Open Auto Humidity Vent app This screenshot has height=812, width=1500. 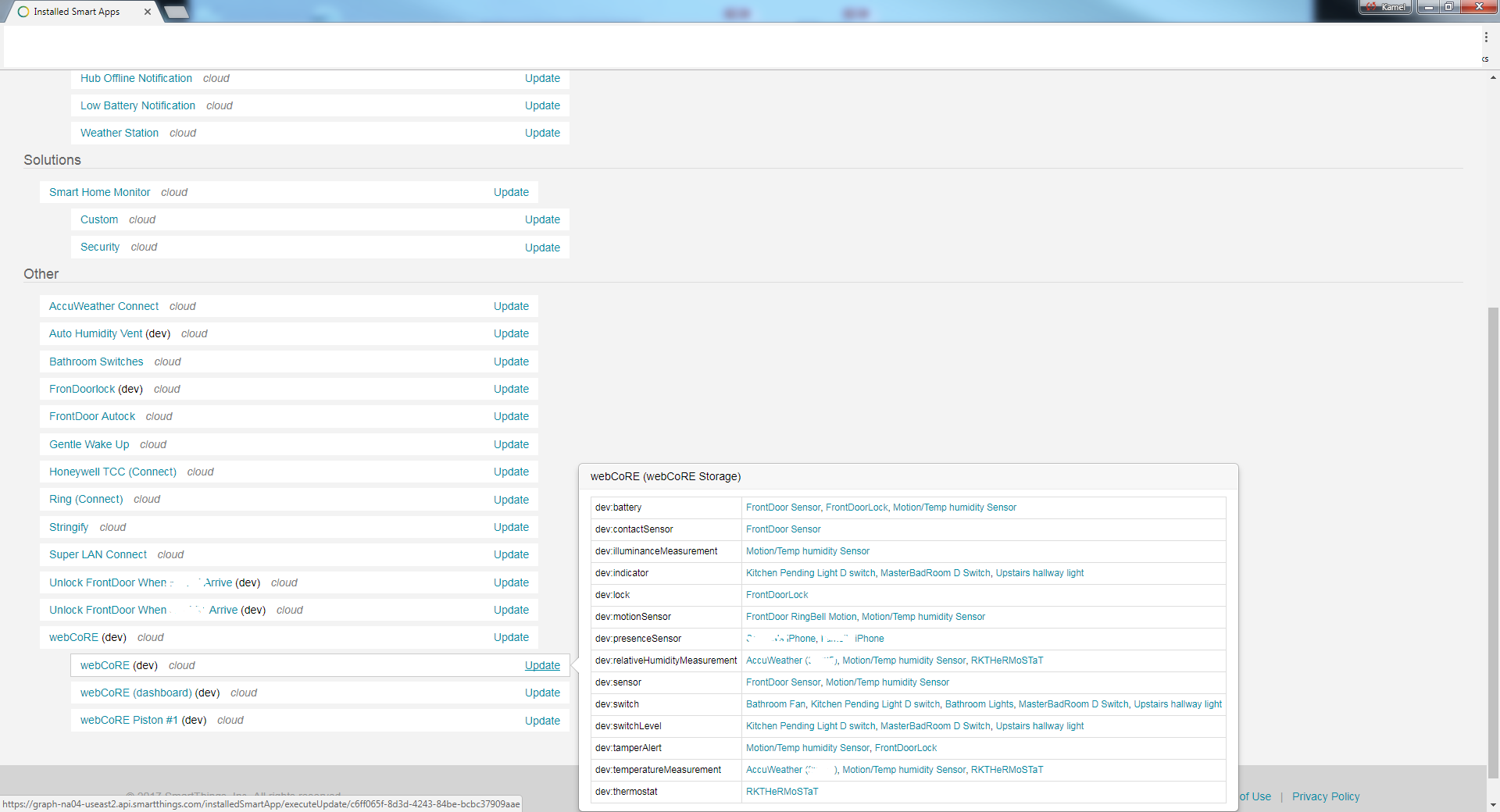[95, 333]
